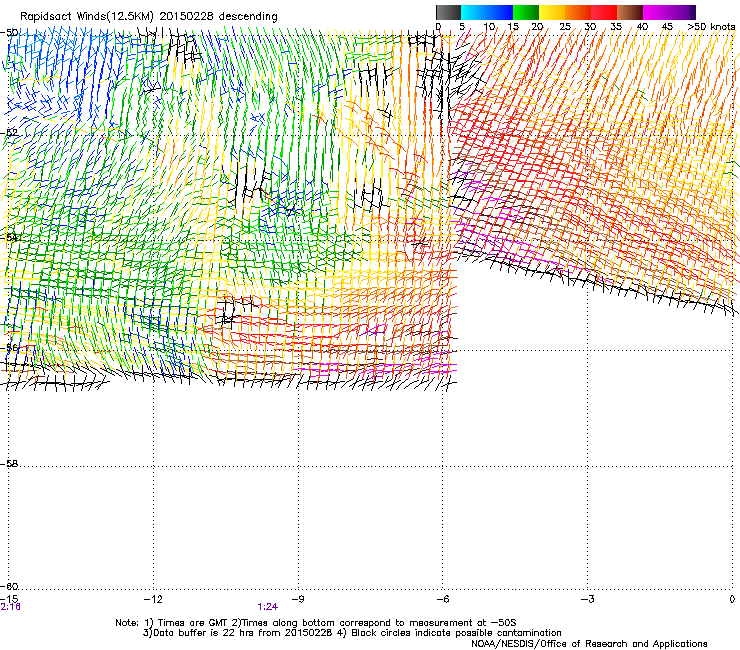
Task: Select the magenta-purple 40-50 knots legend segment
Action: click(669, 12)
